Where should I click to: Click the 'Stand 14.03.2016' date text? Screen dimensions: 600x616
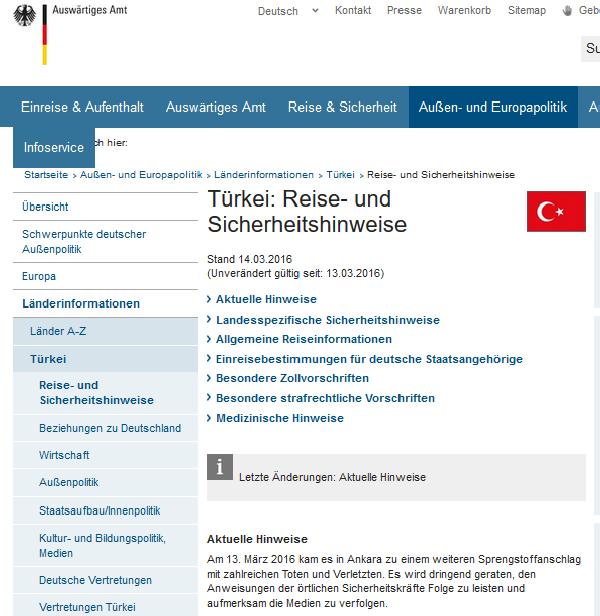click(250, 259)
